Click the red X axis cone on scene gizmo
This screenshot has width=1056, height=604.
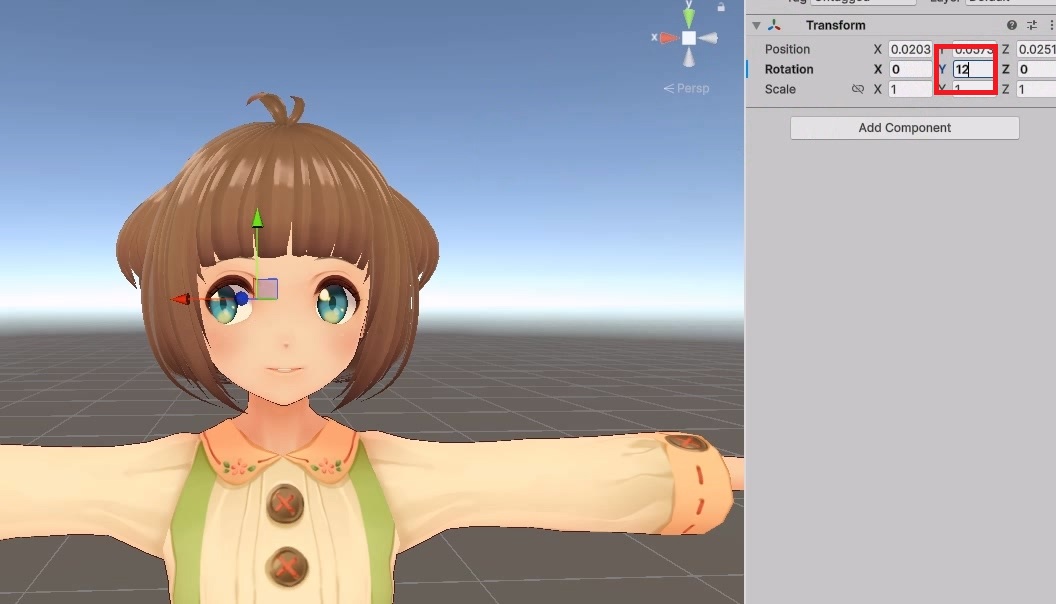coord(668,38)
